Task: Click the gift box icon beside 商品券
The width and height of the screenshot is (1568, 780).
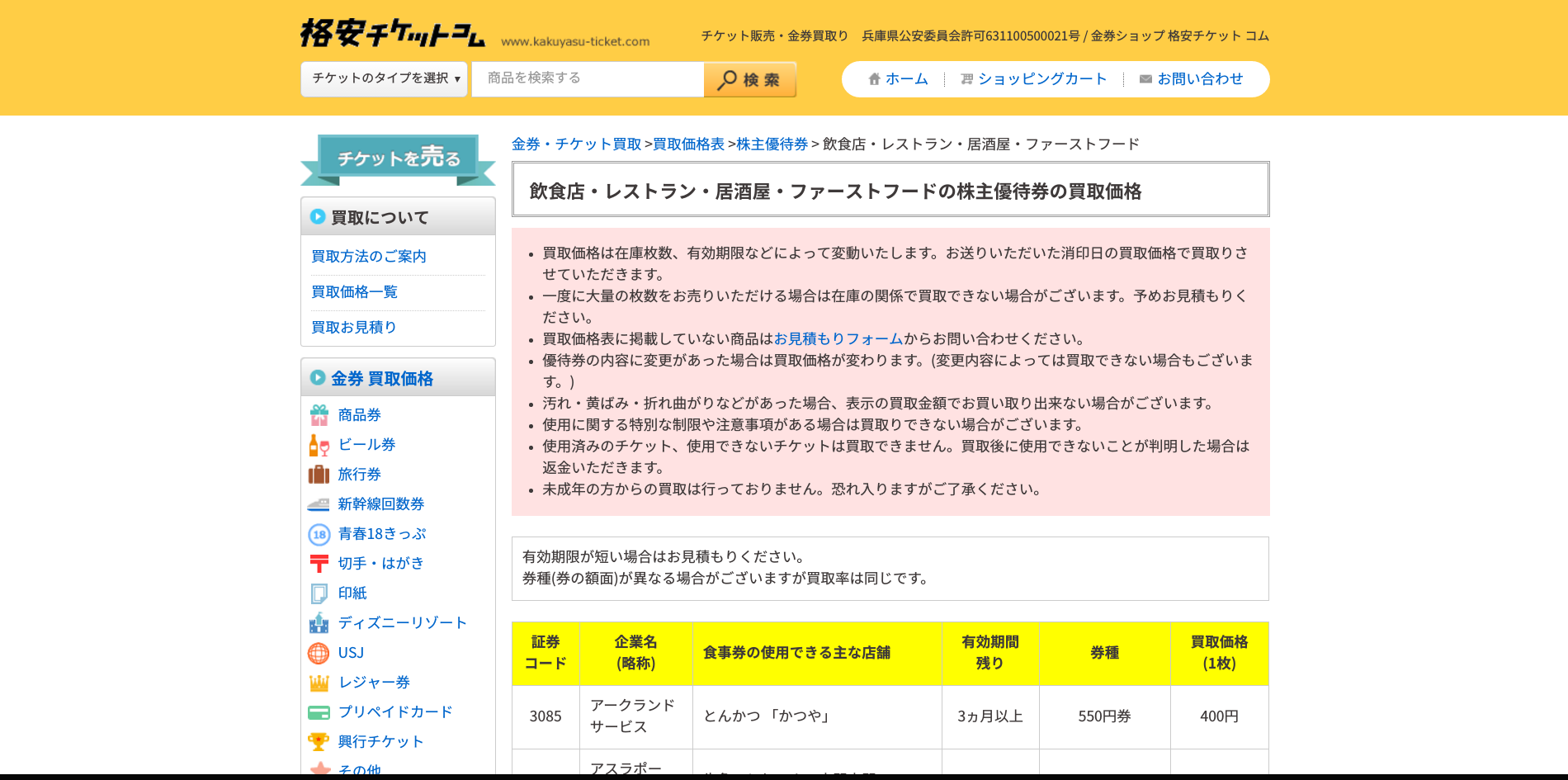Action: [319, 415]
